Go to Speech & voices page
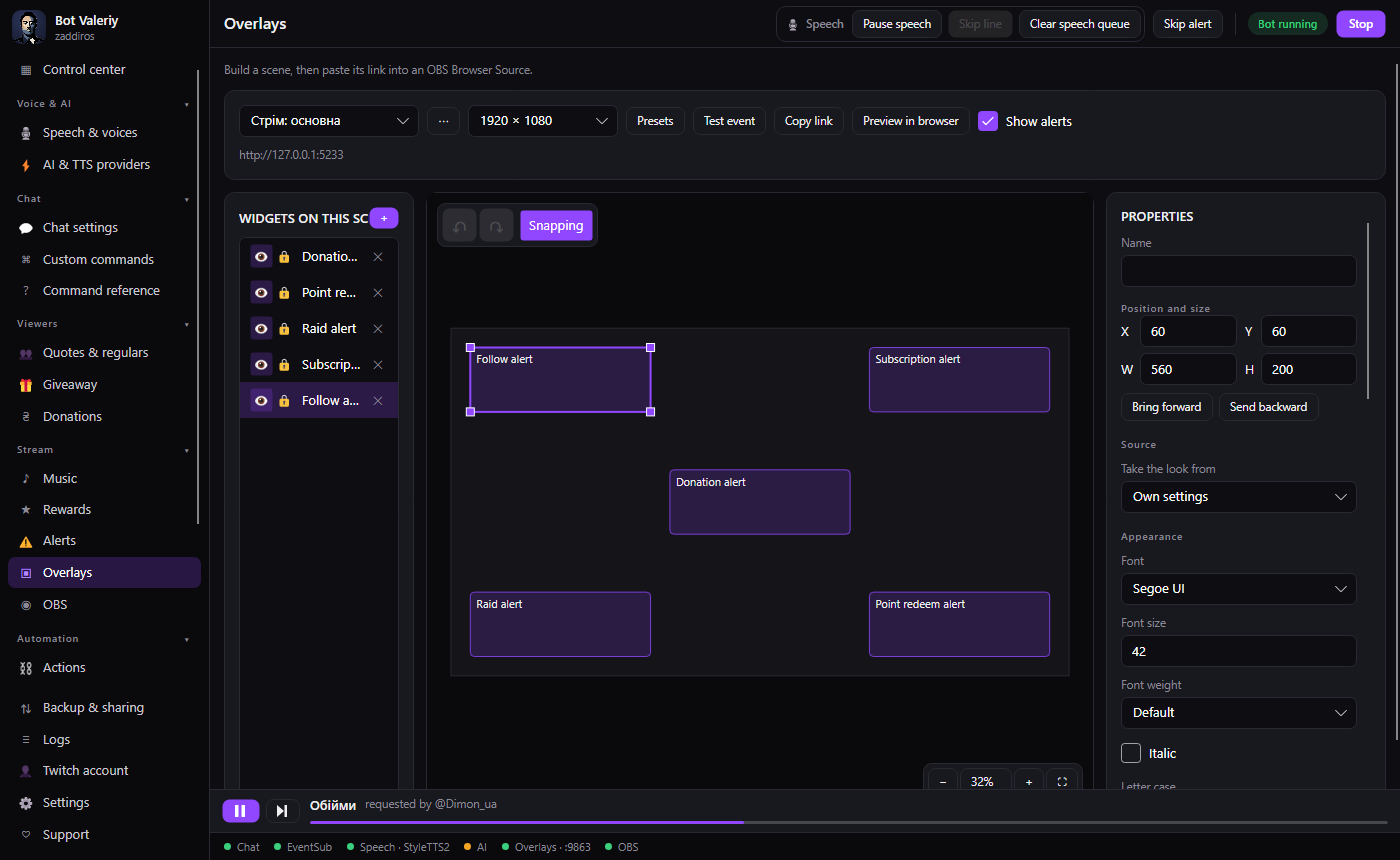1400x860 pixels. pyautogui.click(x=104, y=133)
